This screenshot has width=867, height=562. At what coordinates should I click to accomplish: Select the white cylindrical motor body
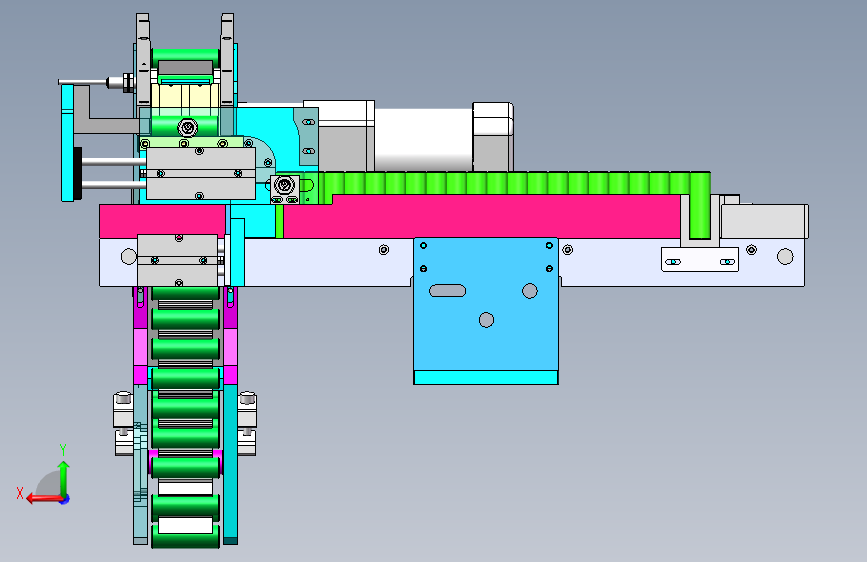coord(423,139)
